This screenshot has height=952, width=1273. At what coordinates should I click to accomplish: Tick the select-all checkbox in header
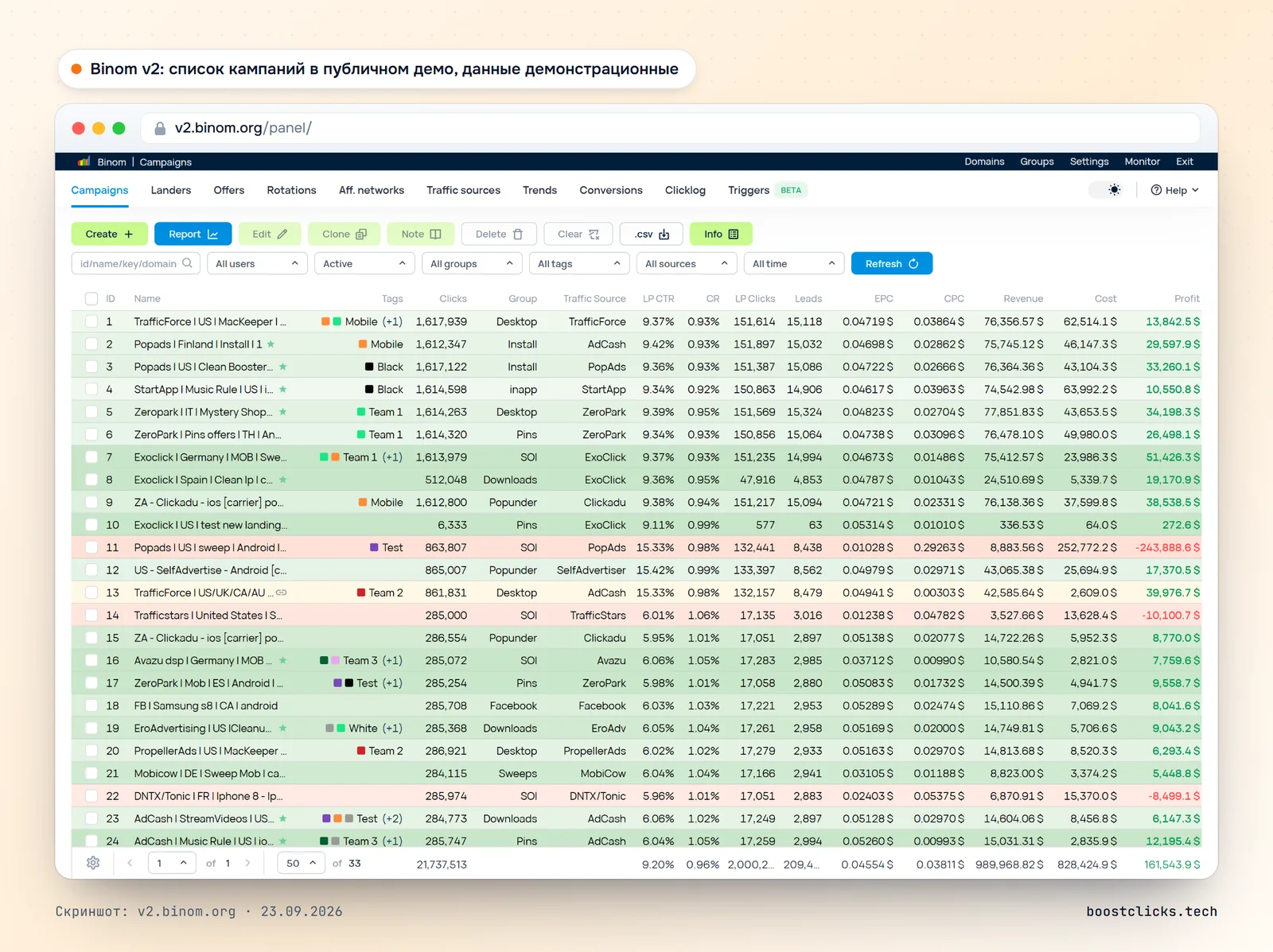[x=91, y=298]
